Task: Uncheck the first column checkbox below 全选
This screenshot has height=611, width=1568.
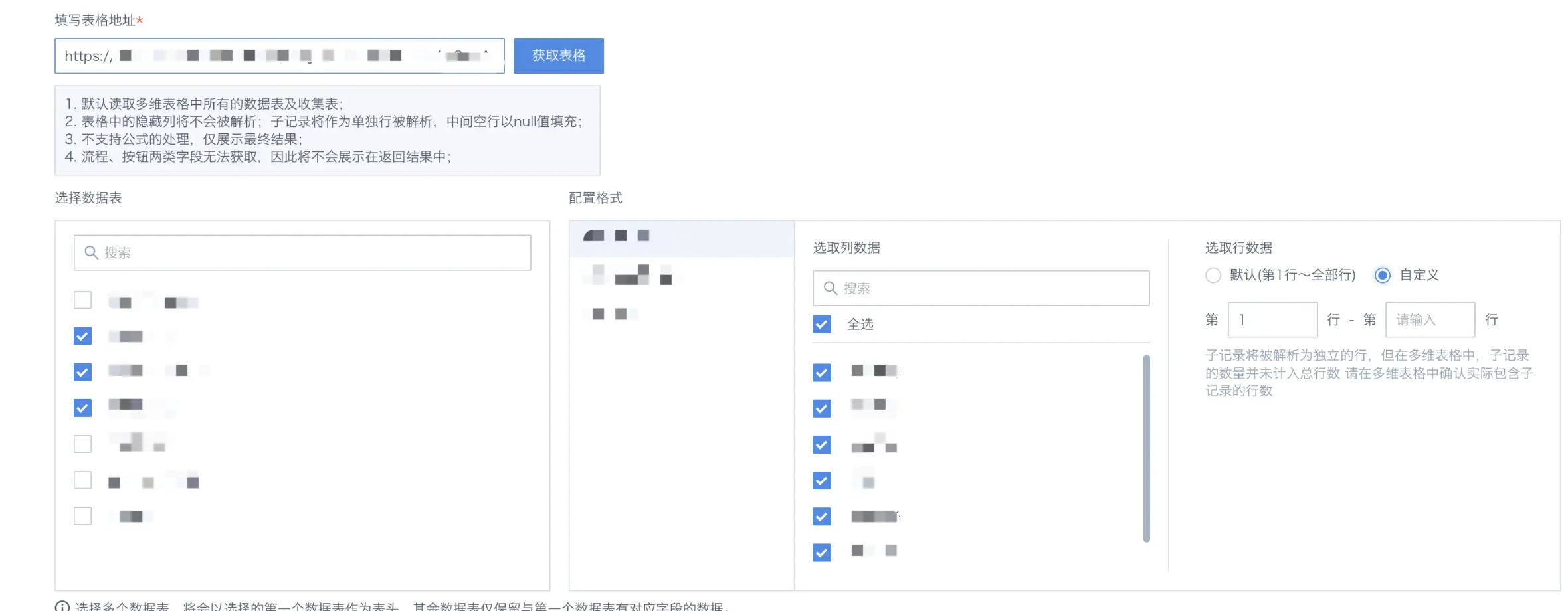Action: (x=822, y=373)
